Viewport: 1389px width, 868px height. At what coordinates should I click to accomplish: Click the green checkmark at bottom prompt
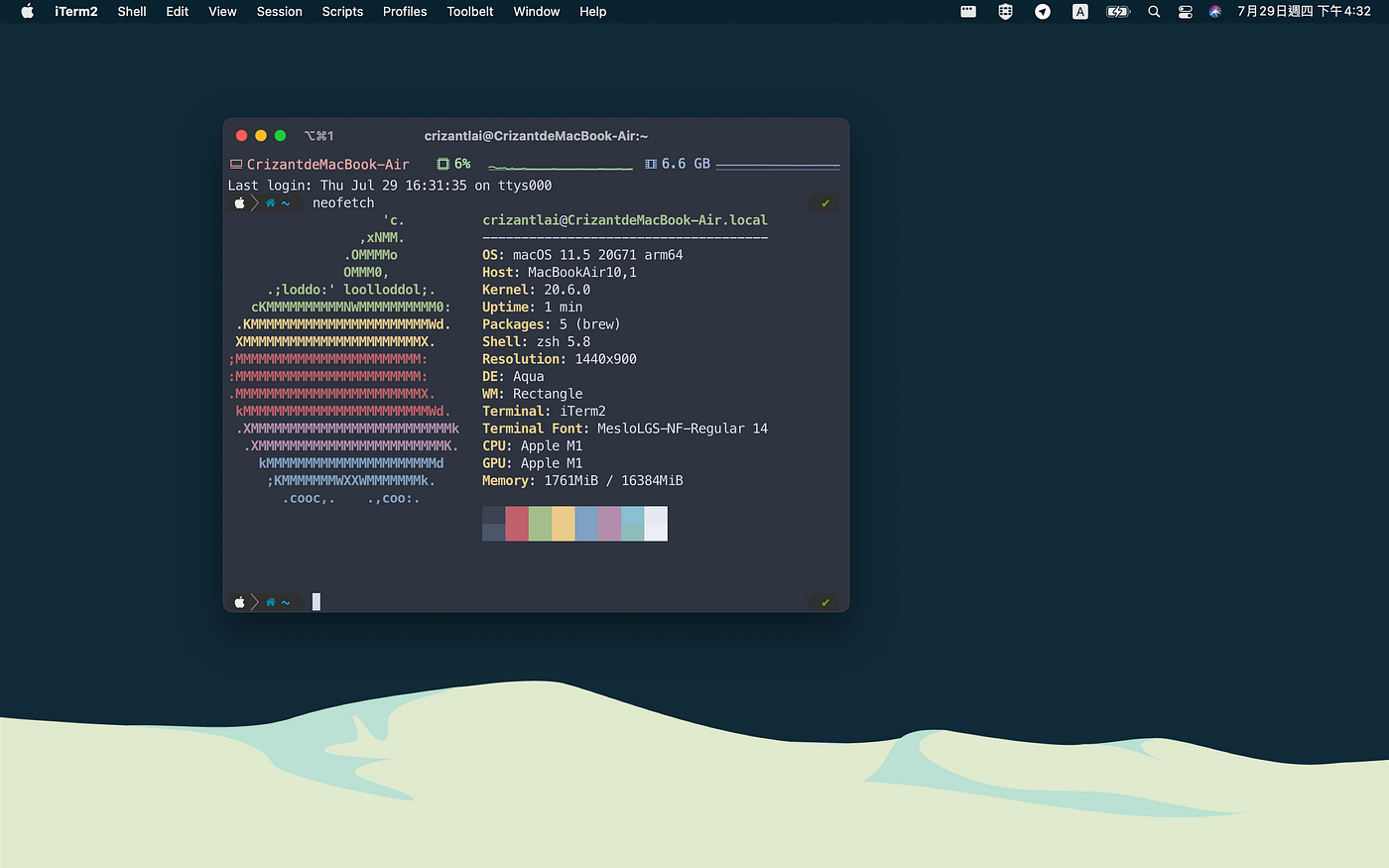pyautogui.click(x=825, y=602)
